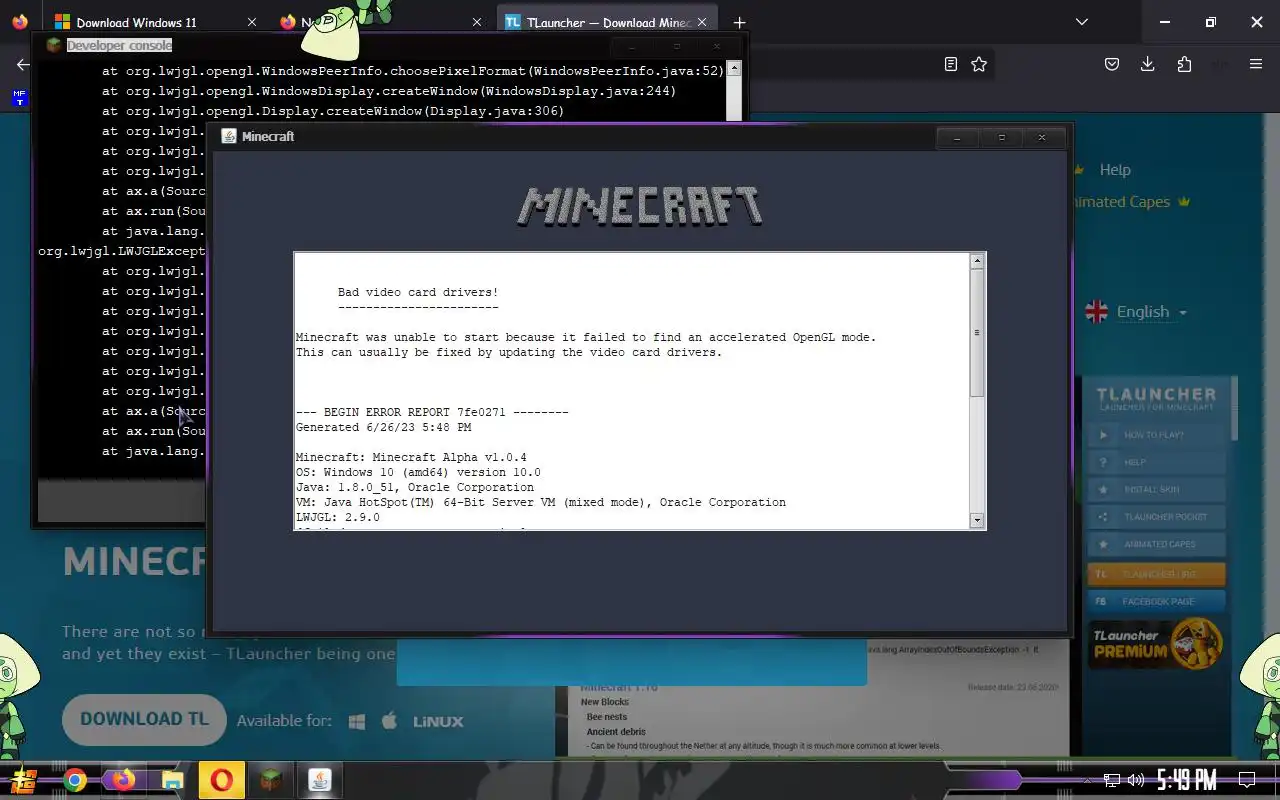
Task: Click orange TLAUNCHER.ORG sidebar button
Action: 1155,574
